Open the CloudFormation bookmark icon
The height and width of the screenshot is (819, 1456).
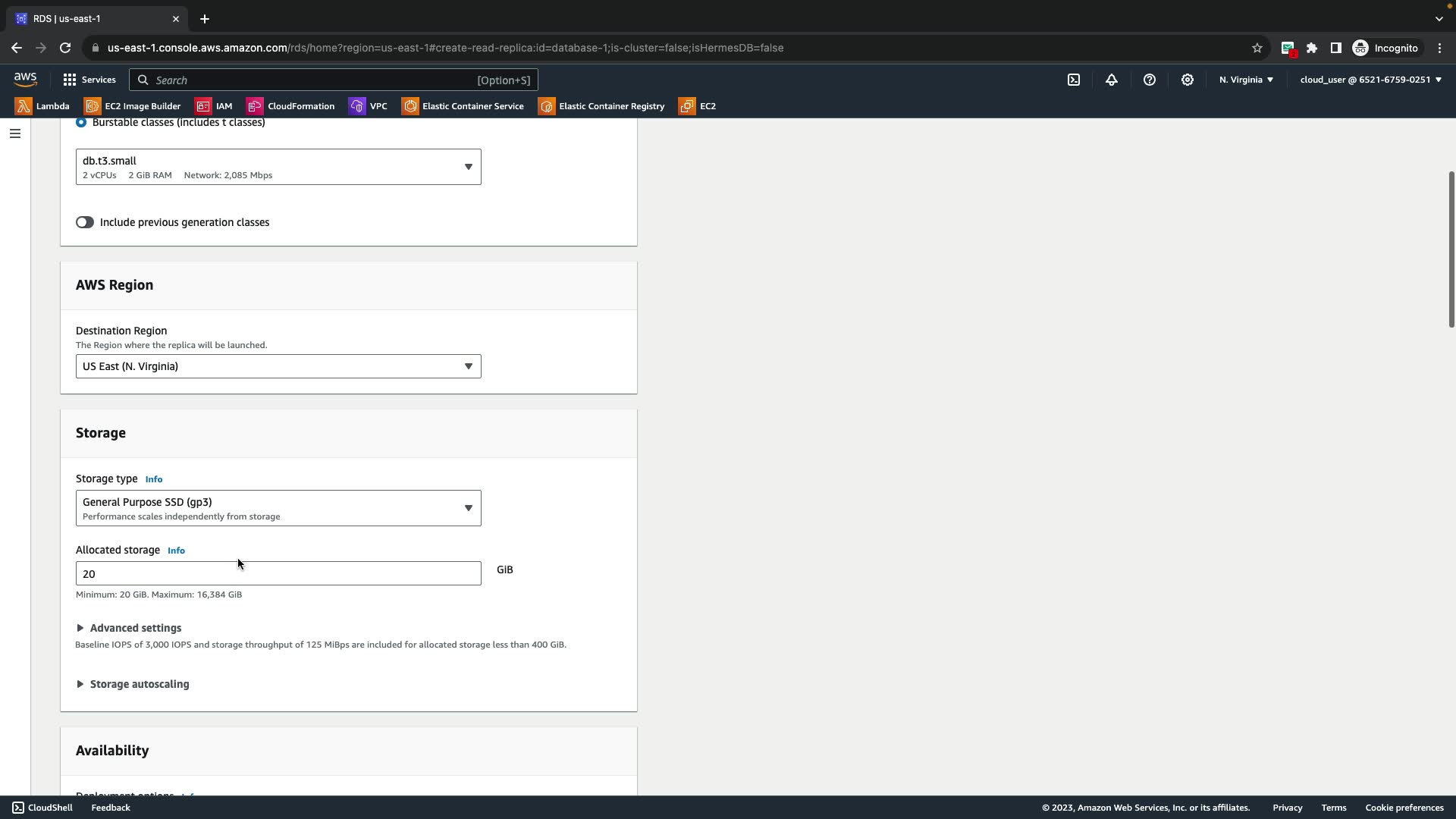255,106
